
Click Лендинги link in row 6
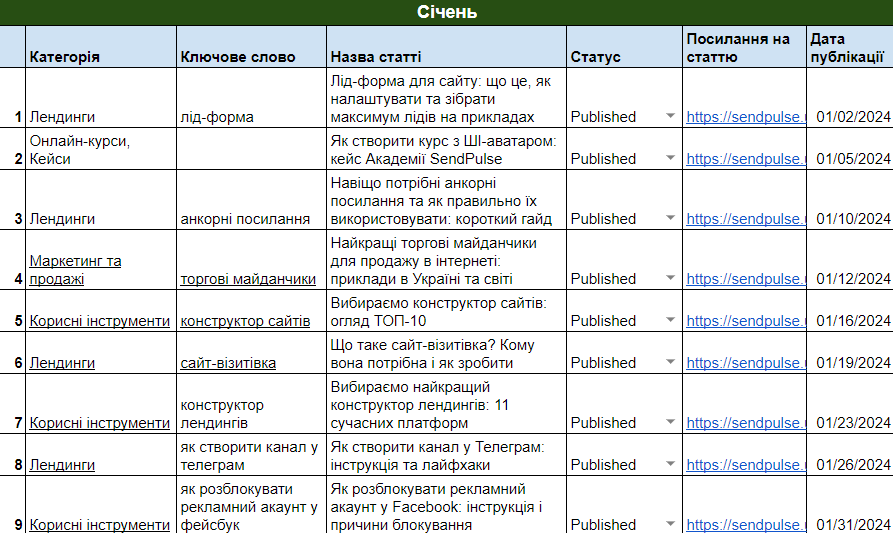tap(62, 363)
